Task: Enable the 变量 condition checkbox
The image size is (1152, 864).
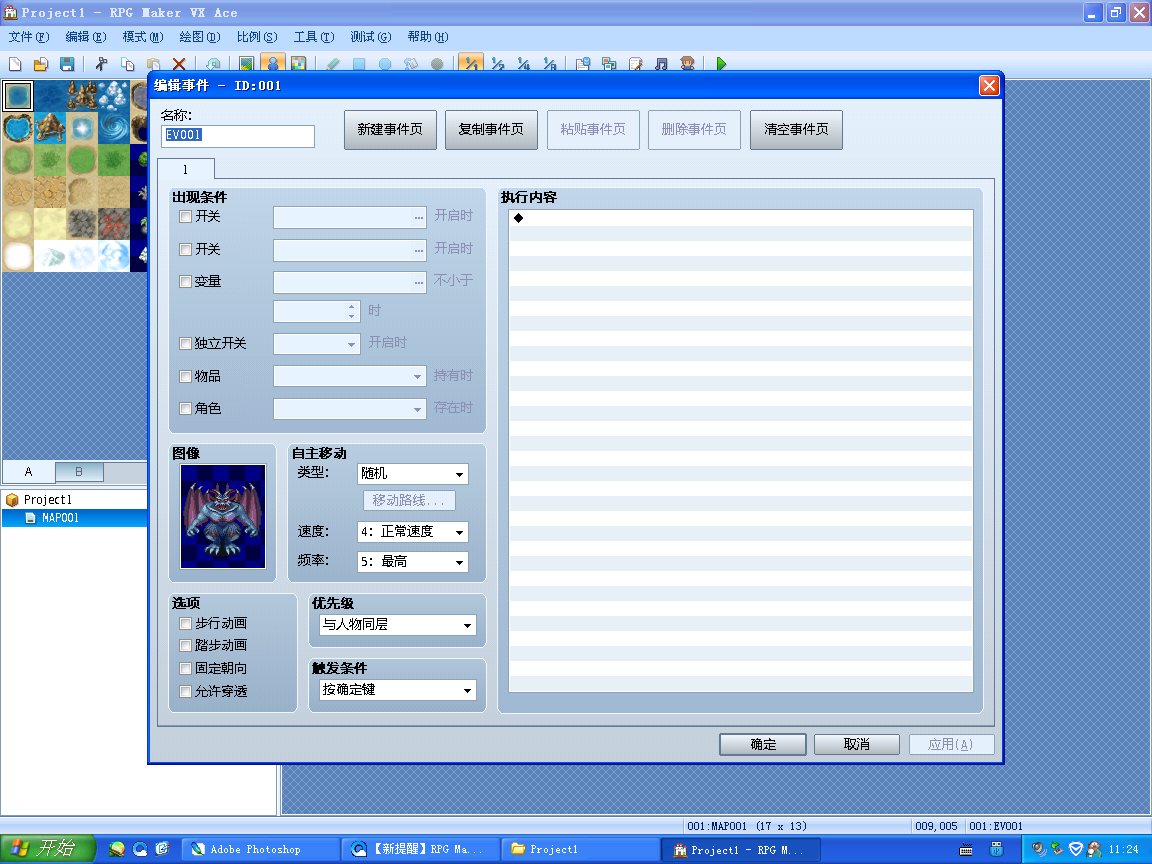Action: [186, 281]
